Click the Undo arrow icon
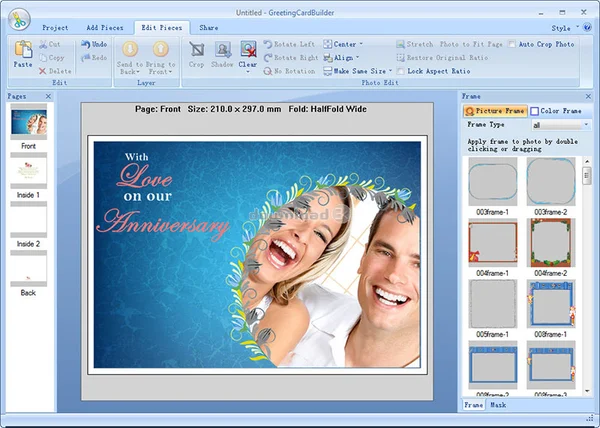 (85, 44)
